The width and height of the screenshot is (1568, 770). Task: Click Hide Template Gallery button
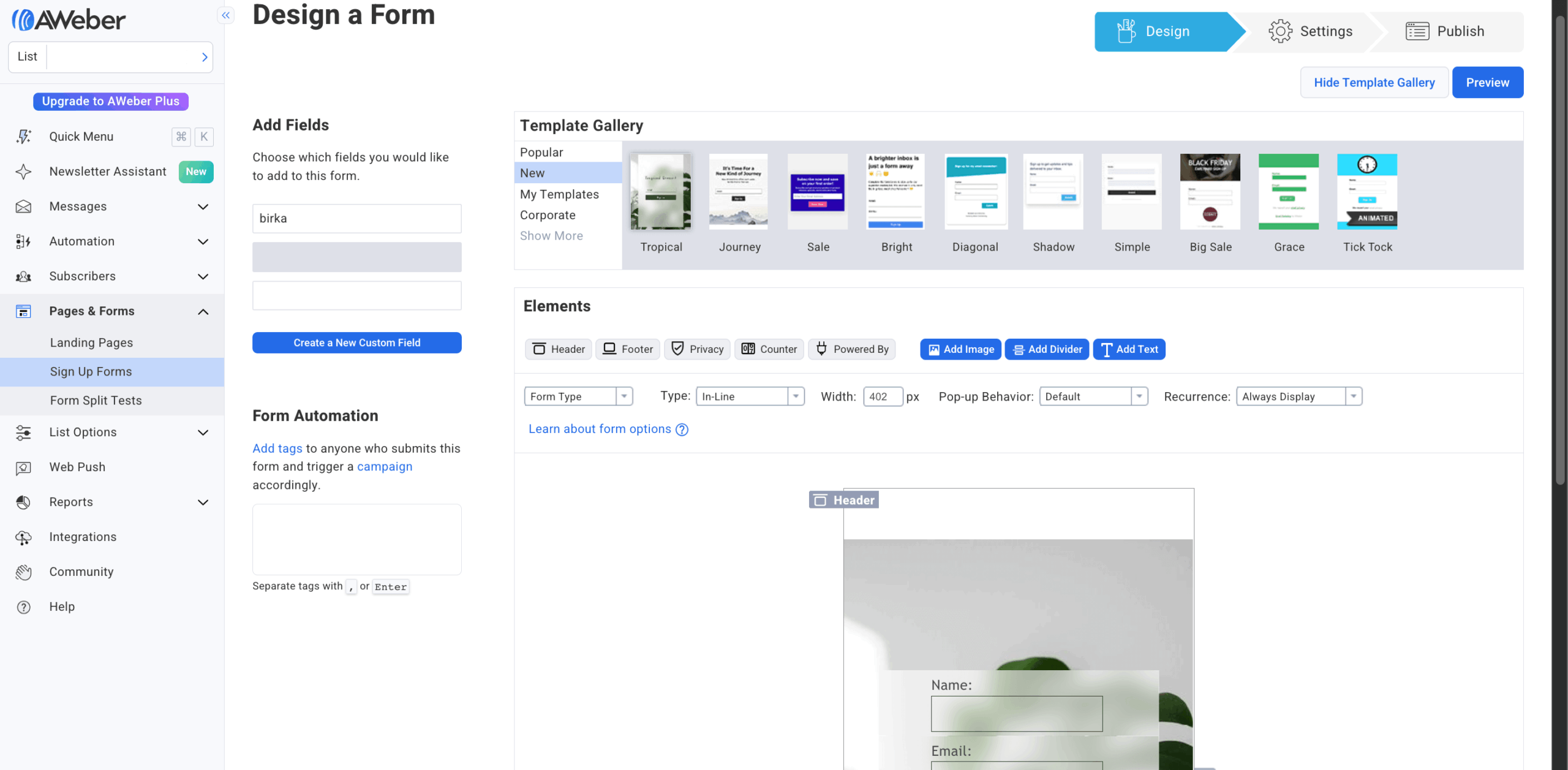tap(1374, 83)
